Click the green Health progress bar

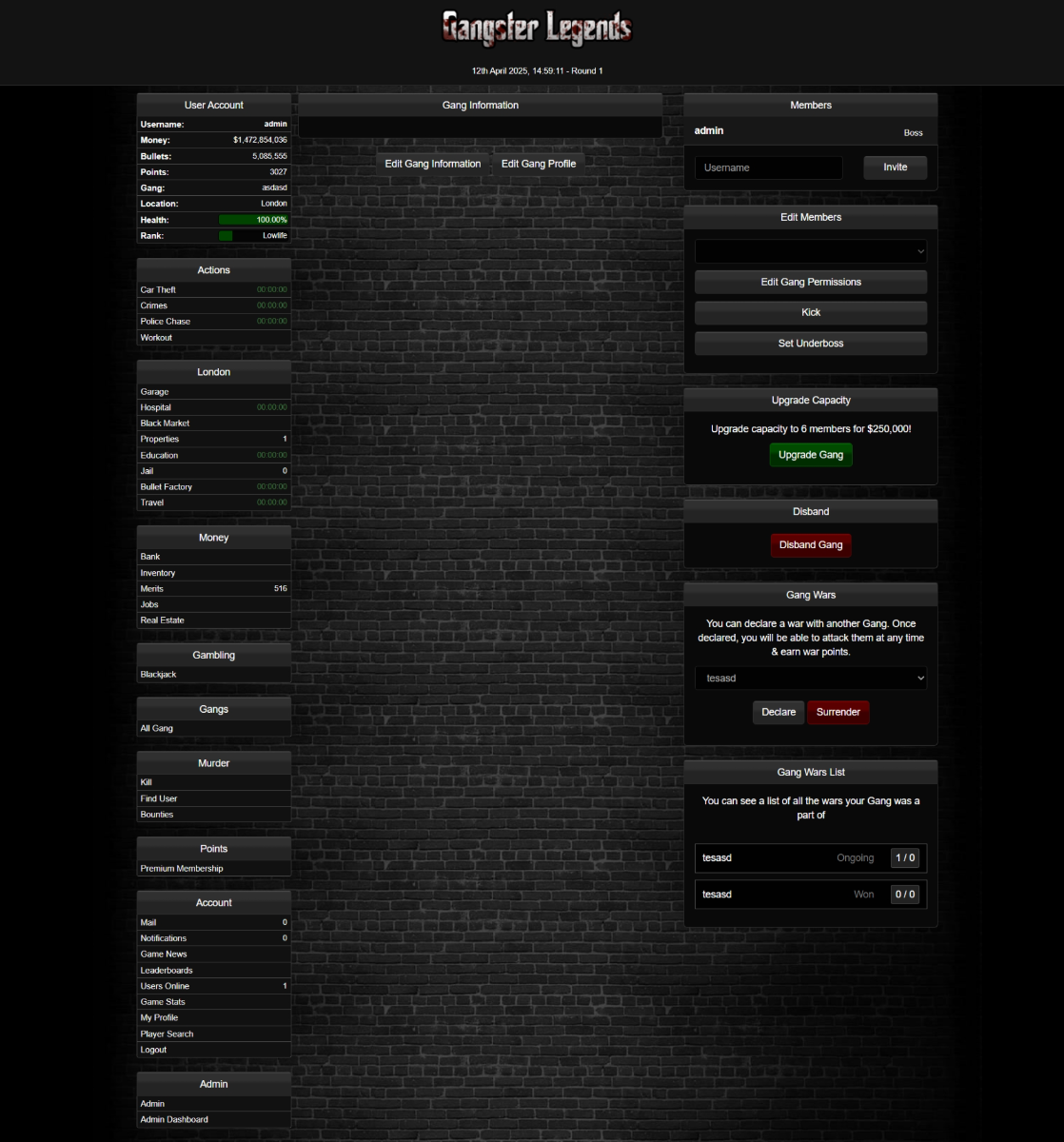point(253,220)
